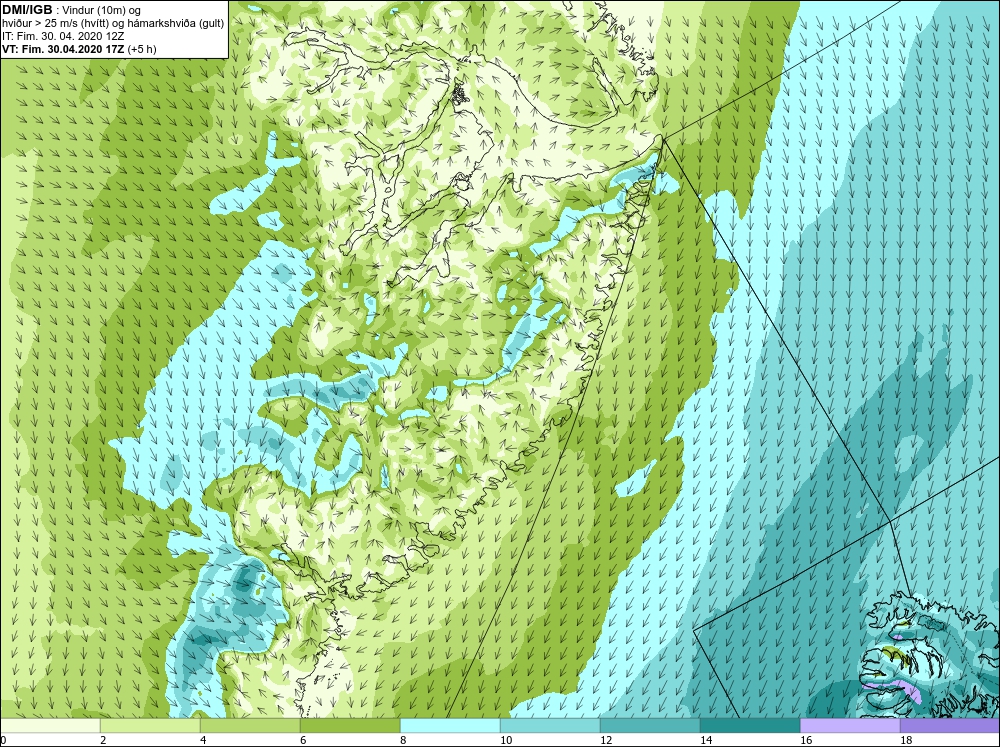Click the legend label '8'
Screen dimensions: 1000x747
coord(402,740)
